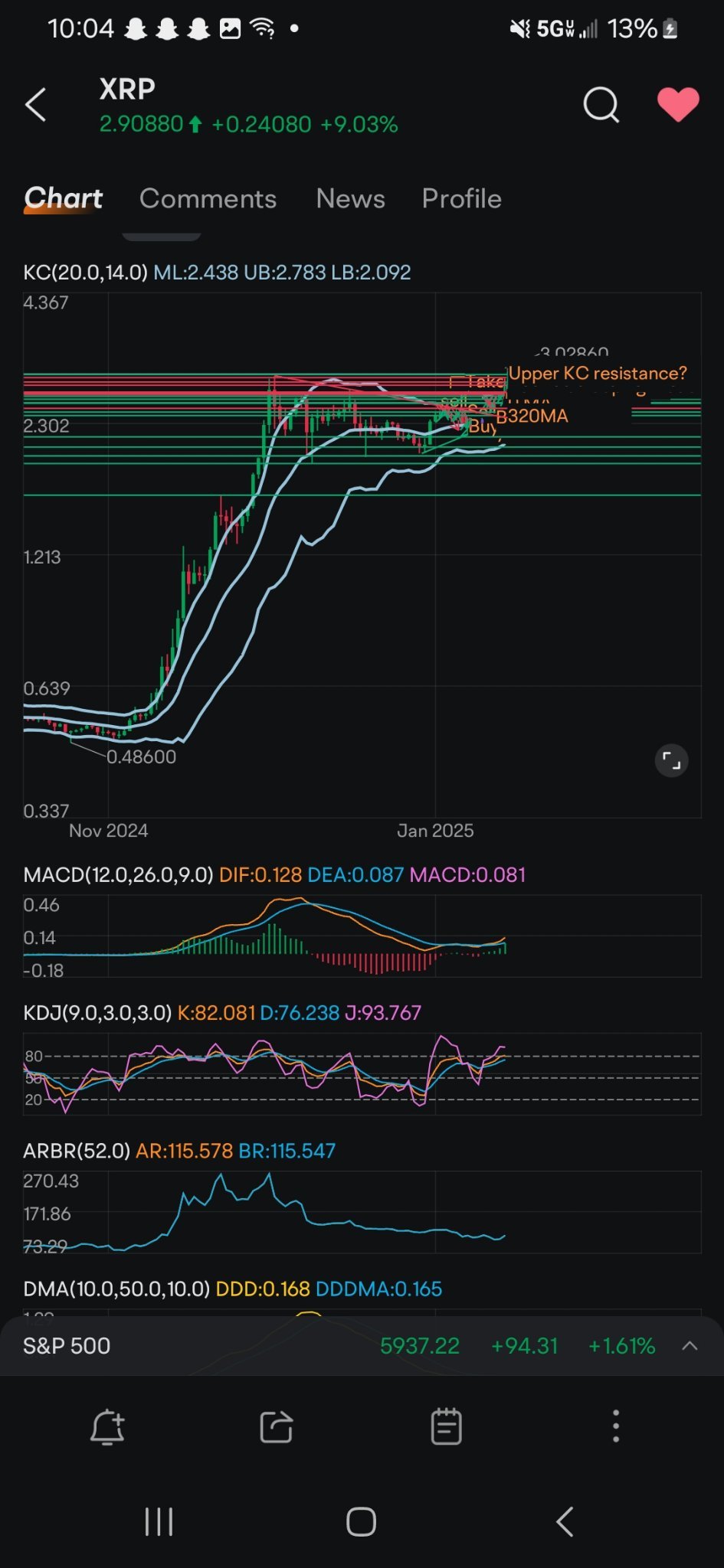724x1568 pixels.
Task: Open the News tab
Action: [350, 199]
